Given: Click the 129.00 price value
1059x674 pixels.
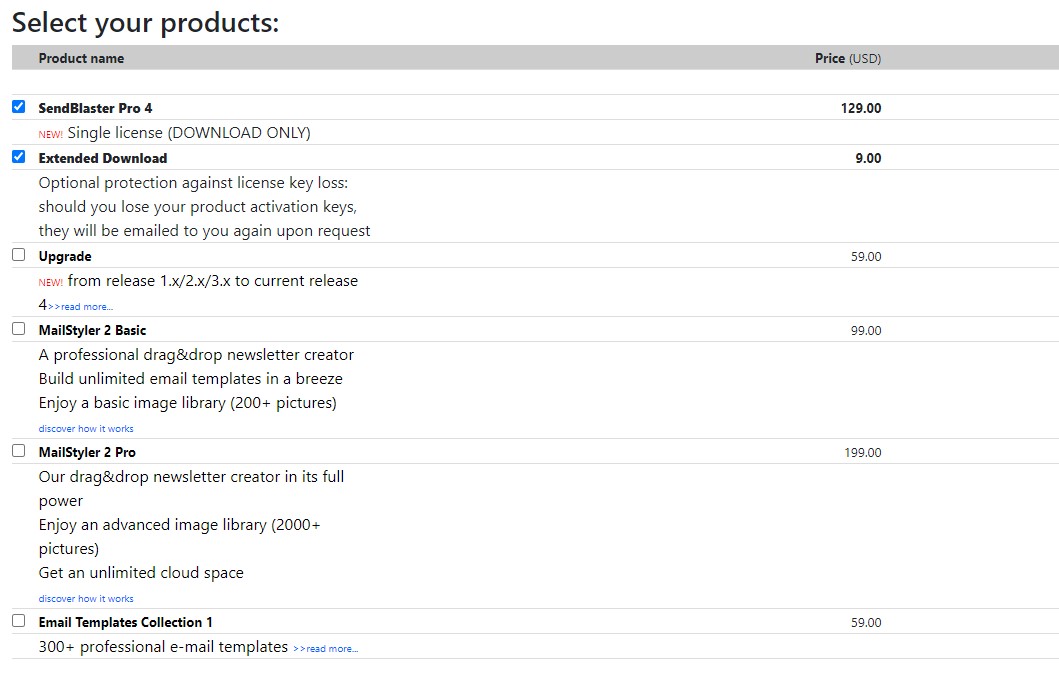Looking at the screenshot, I should 861,108.
